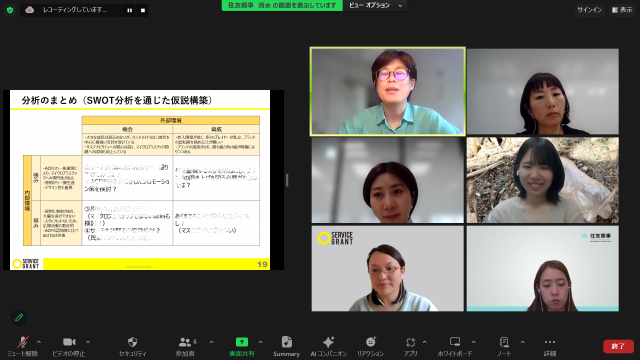The width and height of the screenshot is (640, 360).
Task: Open the View Options dropdown
Action: click(376, 5)
